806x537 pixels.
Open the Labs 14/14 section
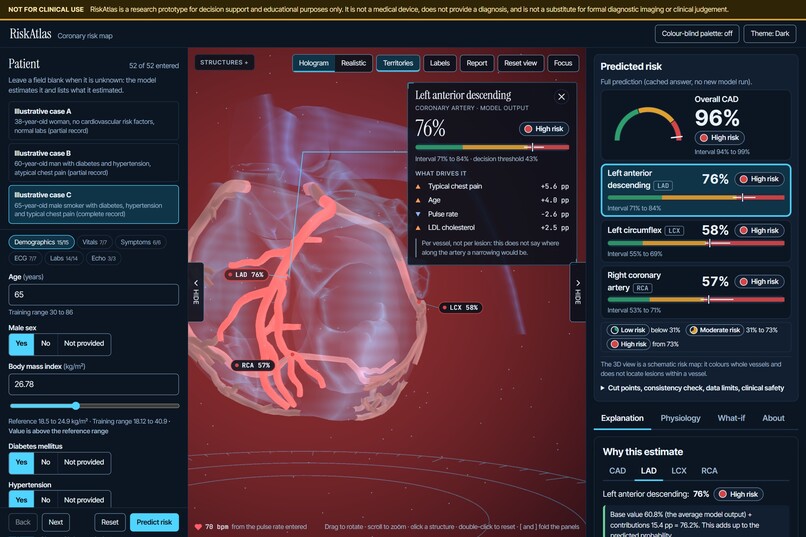click(64, 258)
